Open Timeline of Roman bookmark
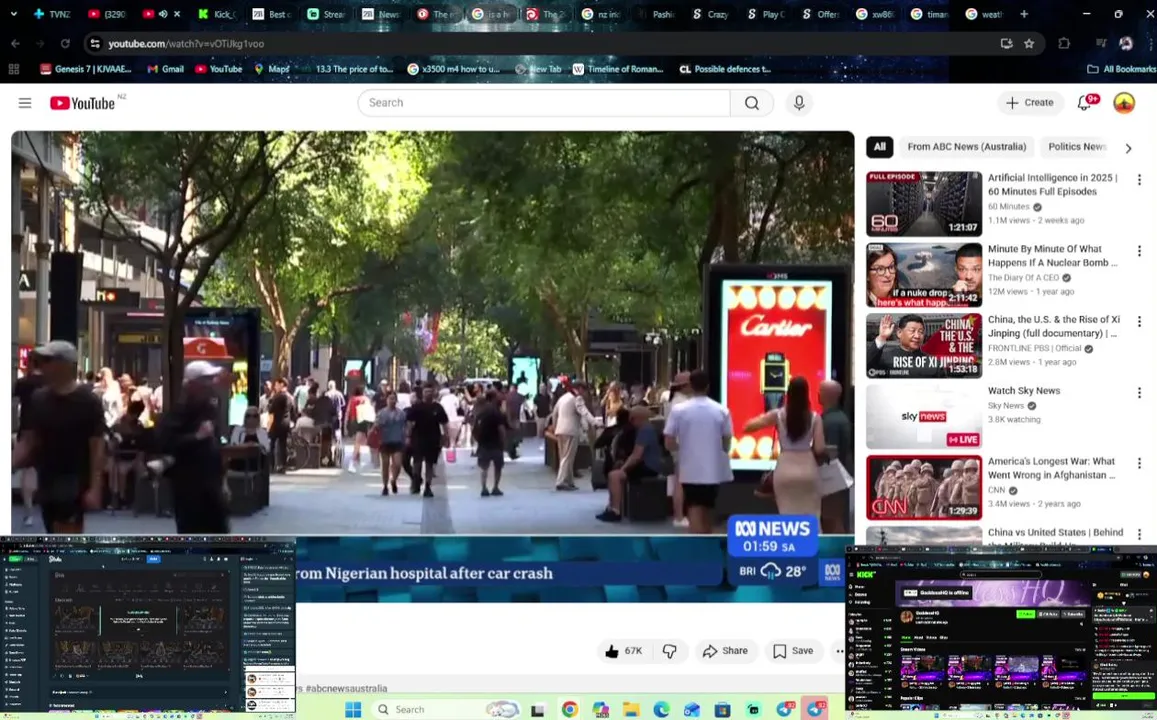 point(618,69)
